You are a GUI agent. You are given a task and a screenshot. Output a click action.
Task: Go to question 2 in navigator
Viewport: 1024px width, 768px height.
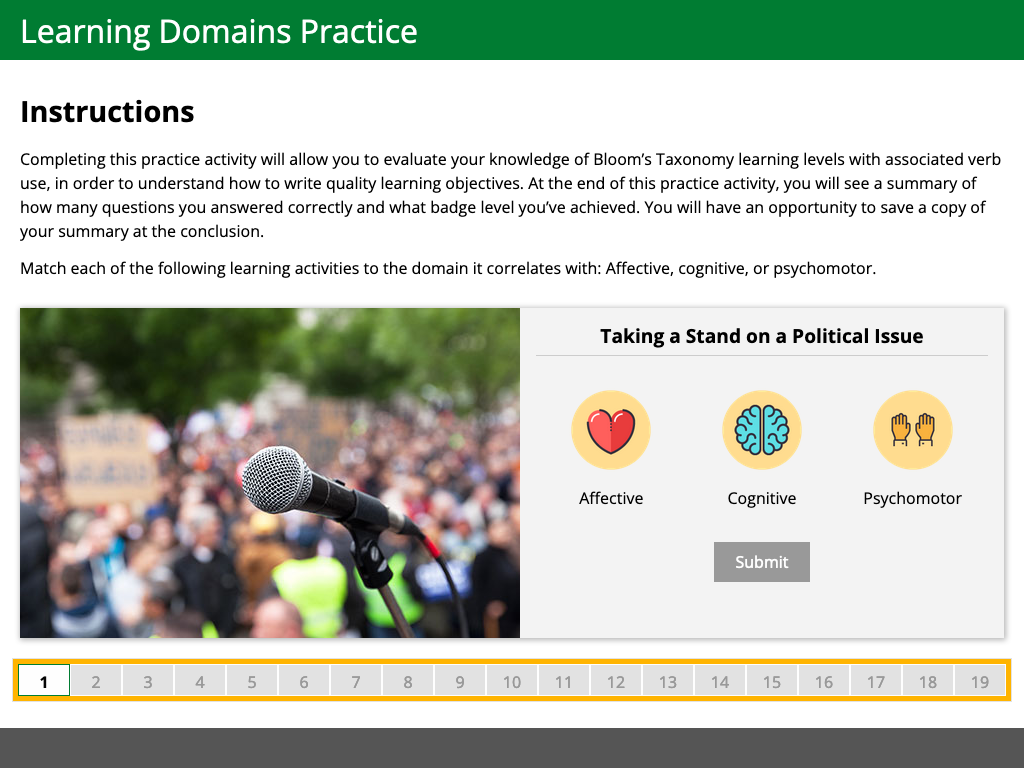(x=96, y=681)
